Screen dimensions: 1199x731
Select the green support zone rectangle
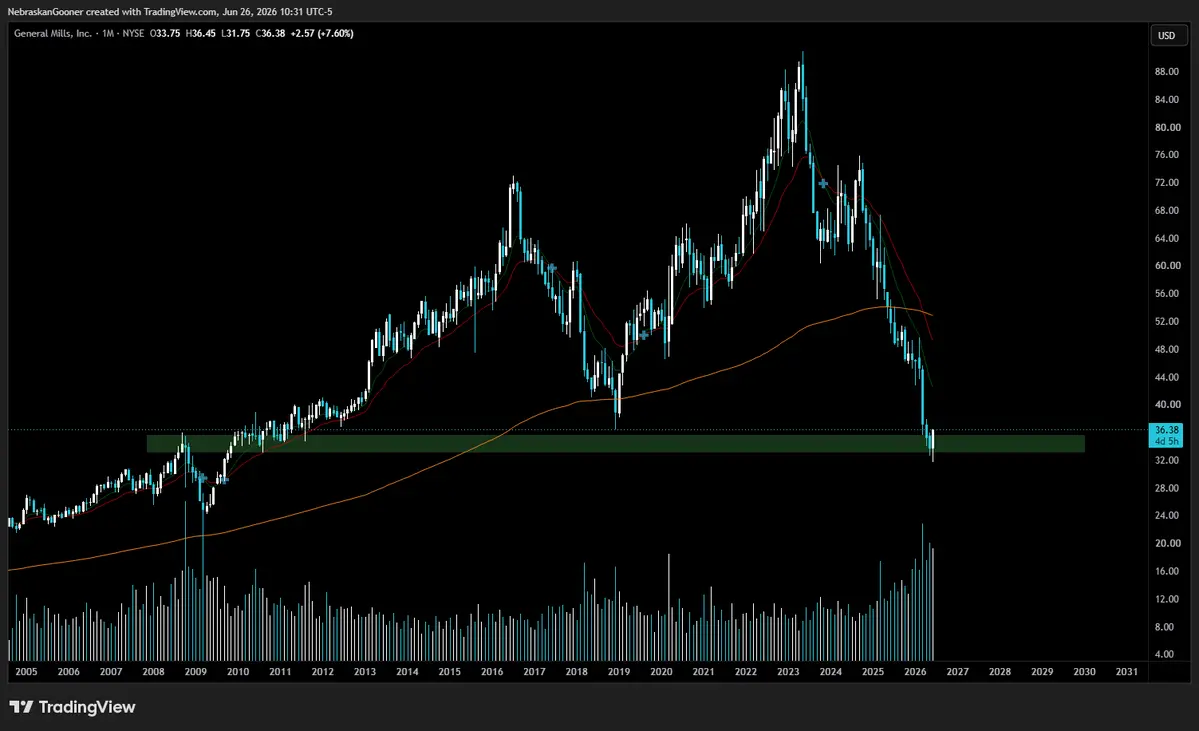(x=616, y=443)
